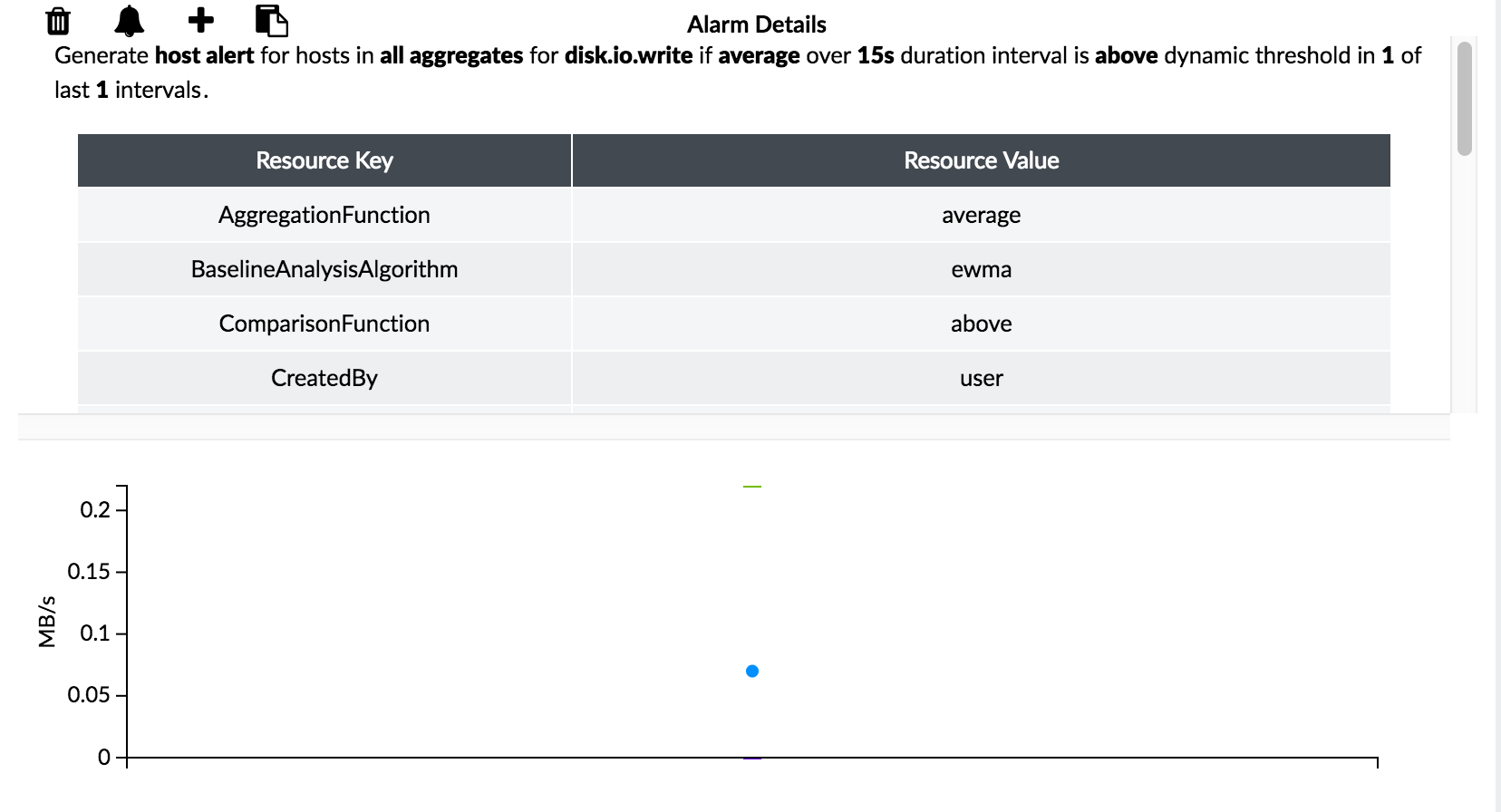Click the blue data point on chart

click(x=752, y=672)
